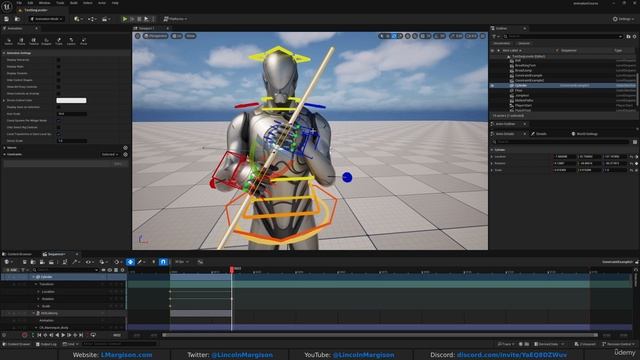Toggle the Hide Control Shapes checkbox
The width and height of the screenshot is (640, 360).
pyautogui.click(x=58, y=80)
